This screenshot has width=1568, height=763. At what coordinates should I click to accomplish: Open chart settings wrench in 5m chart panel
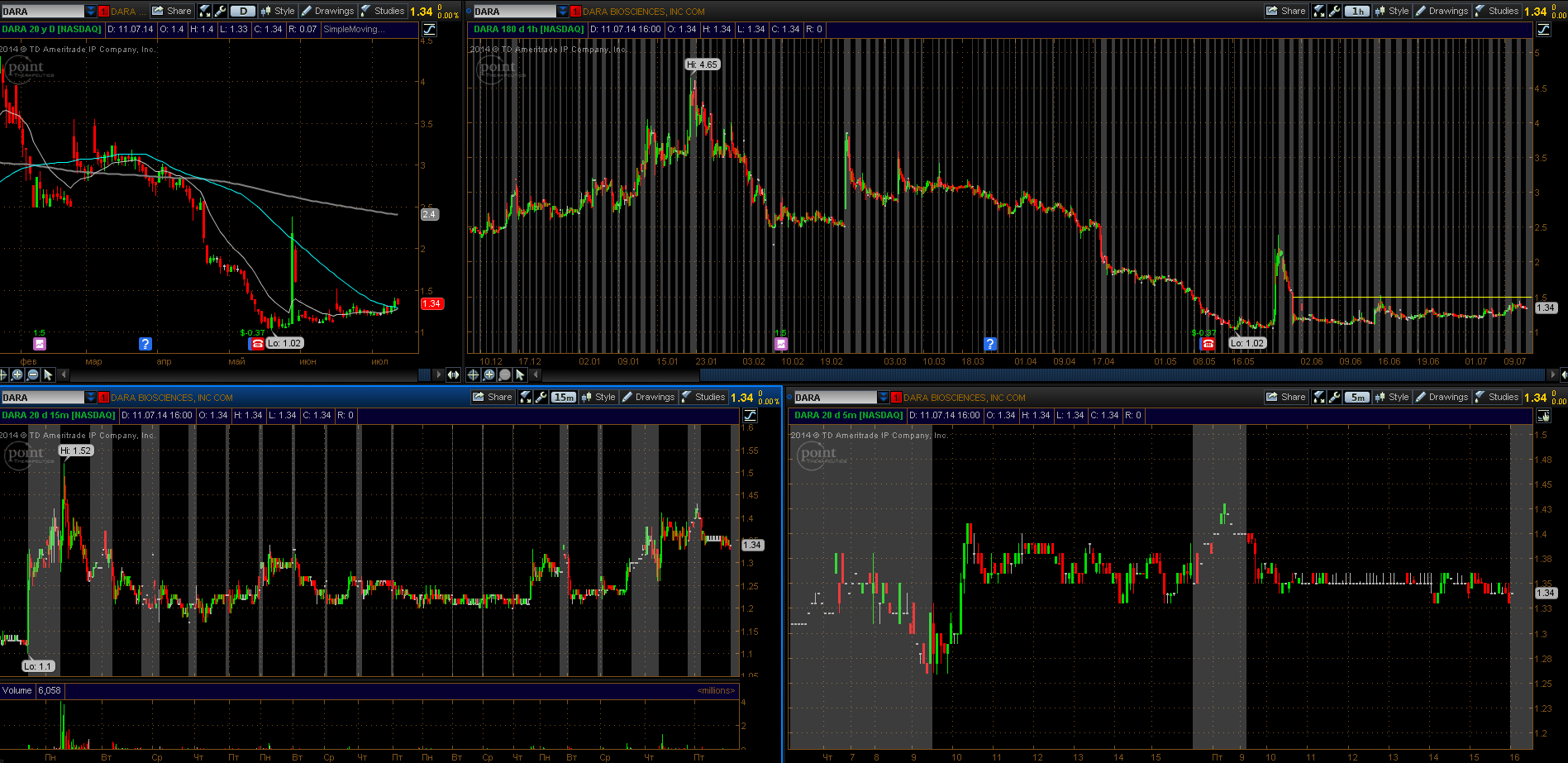click(x=1335, y=397)
